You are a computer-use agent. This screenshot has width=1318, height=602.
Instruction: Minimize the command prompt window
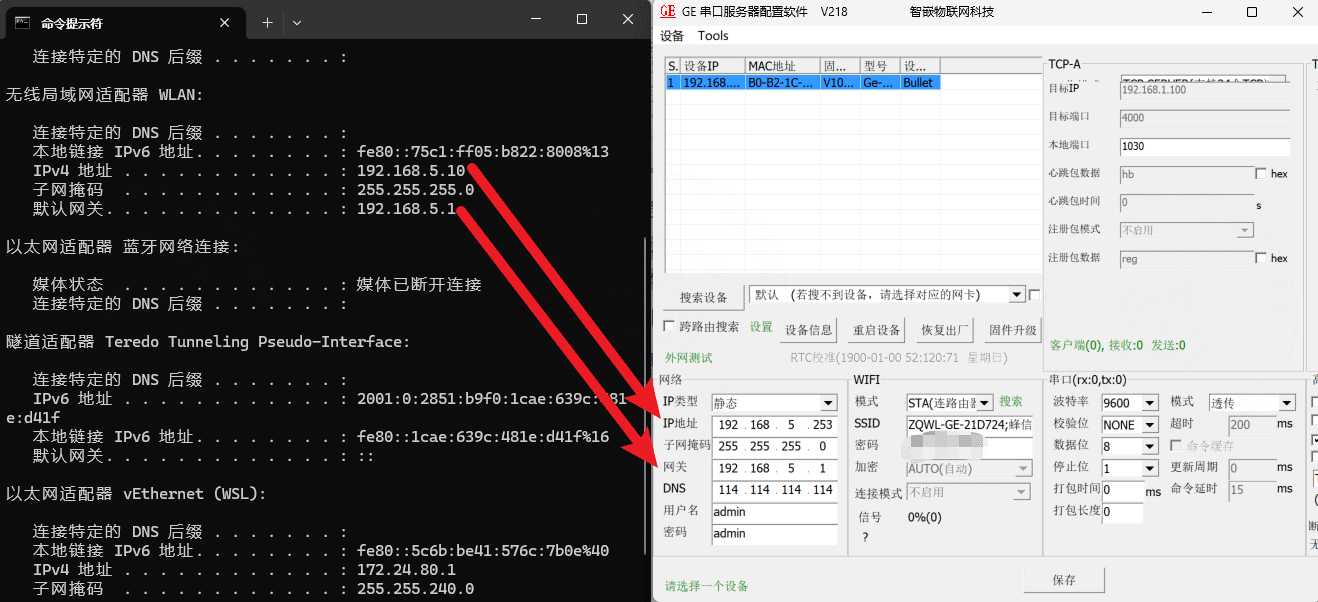click(536, 19)
